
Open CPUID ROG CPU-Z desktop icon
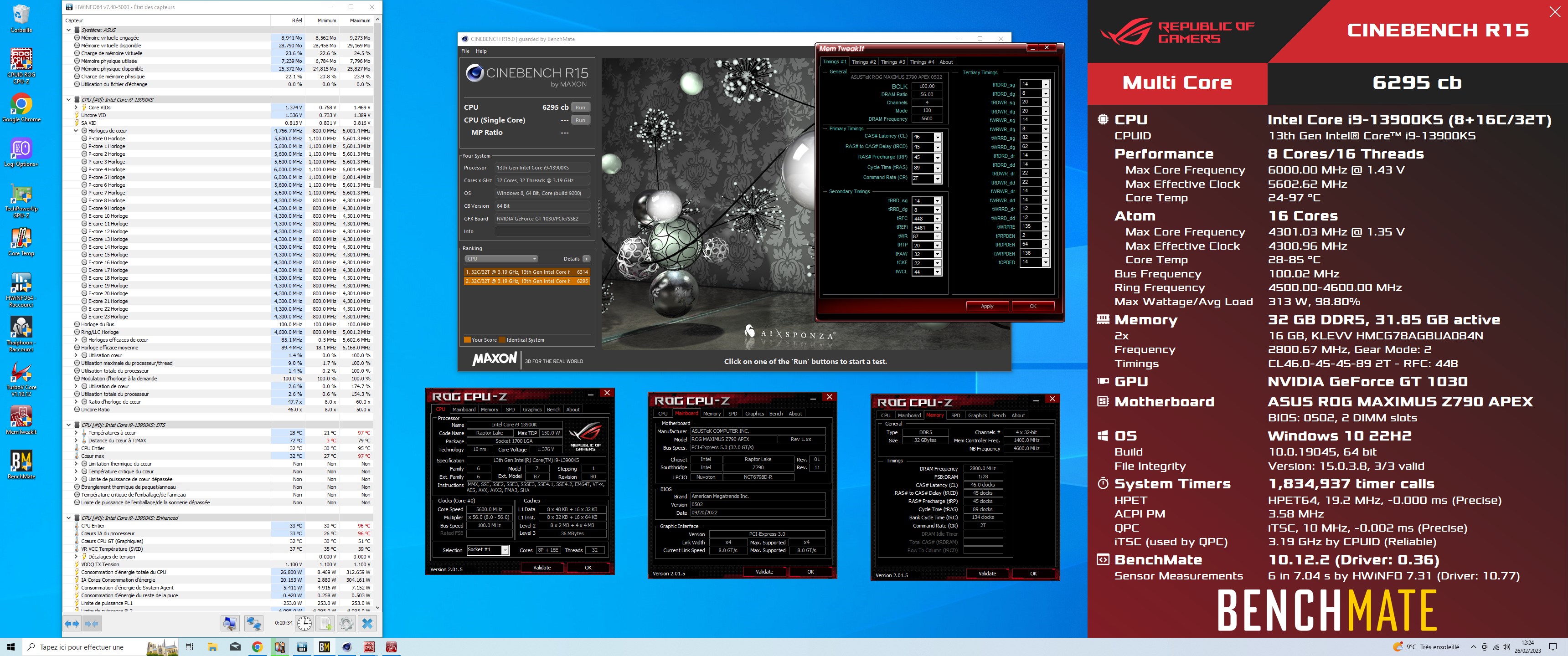tap(21, 65)
